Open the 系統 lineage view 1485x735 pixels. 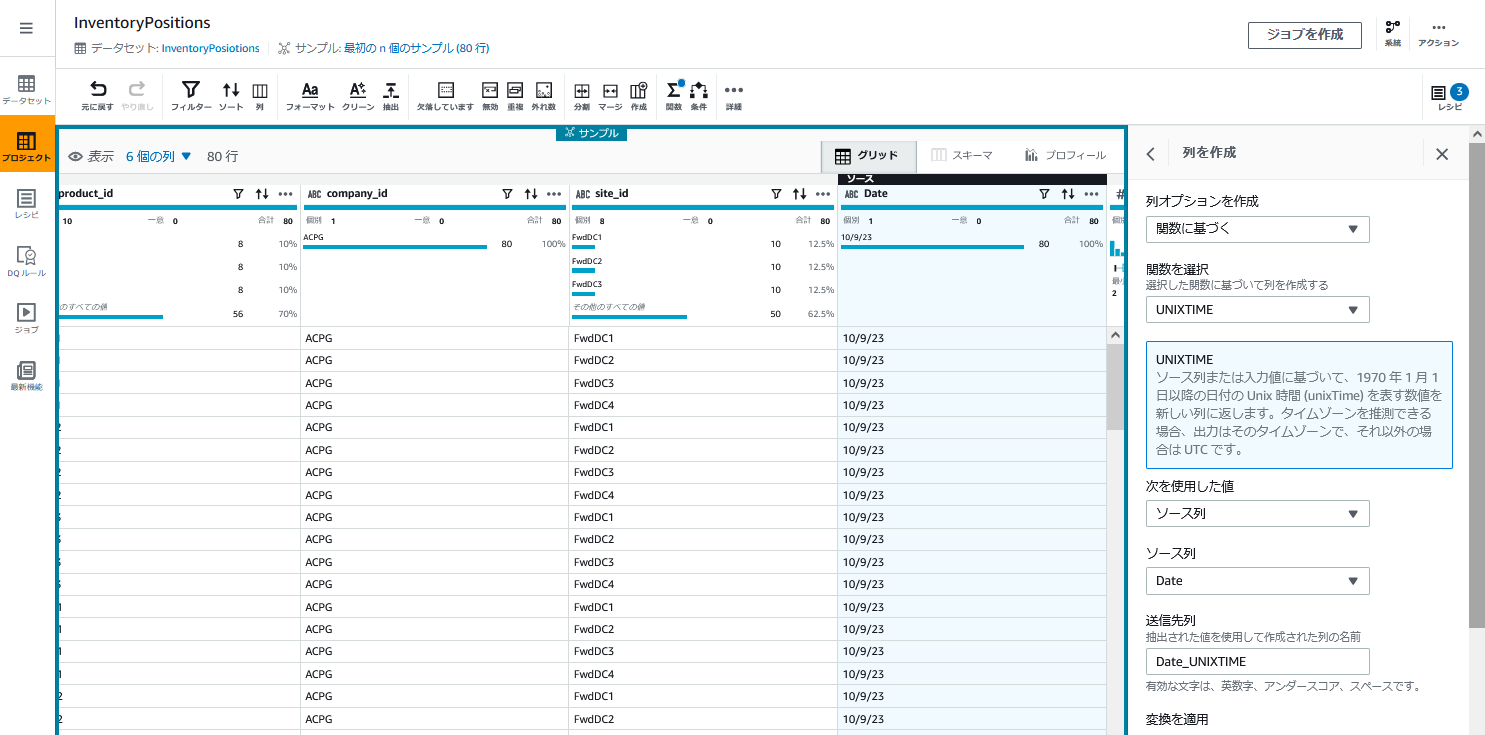tap(1393, 34)
